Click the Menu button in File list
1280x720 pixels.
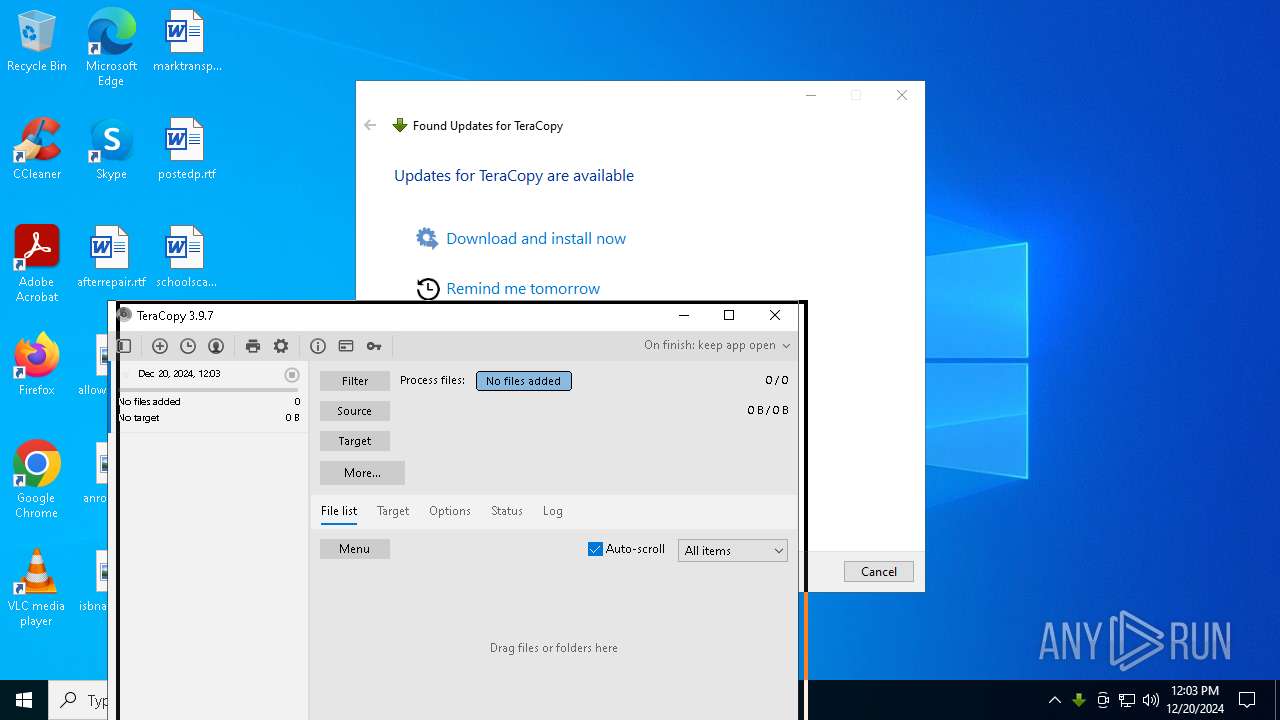click(x=355, y=549)
